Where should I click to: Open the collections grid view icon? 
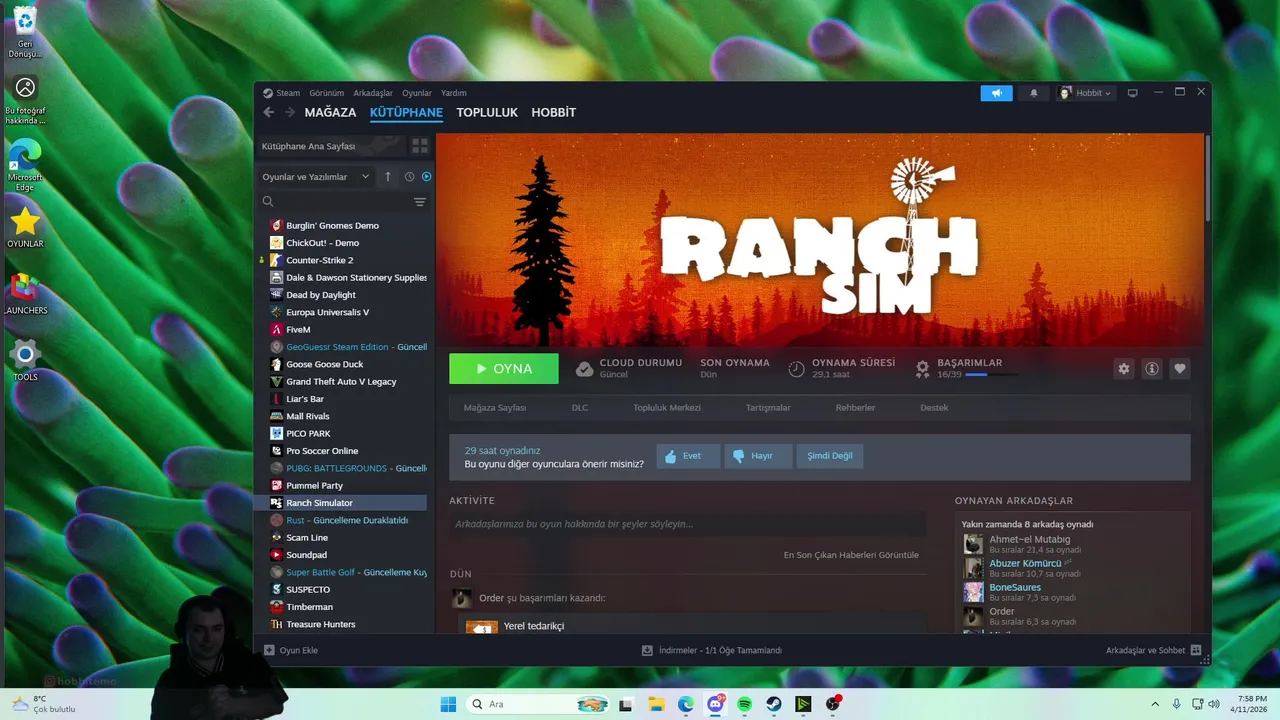pos(420,146)
